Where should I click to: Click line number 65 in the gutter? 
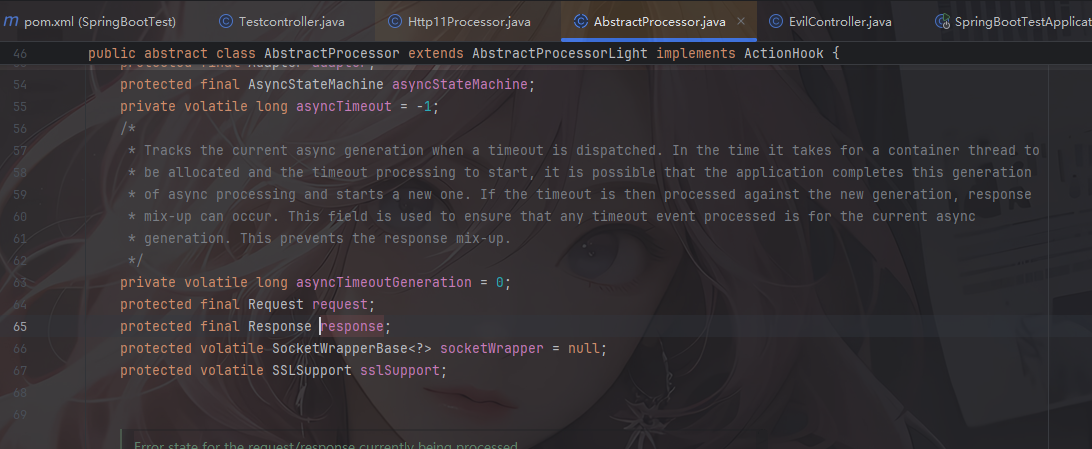pos(22,326)
